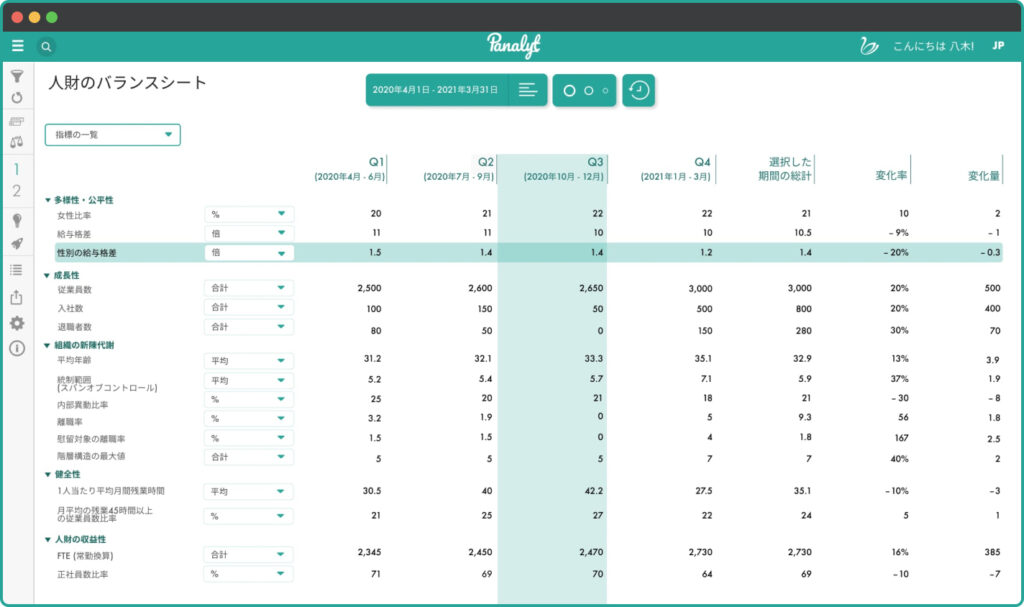Viewport: 1024px width, 607px height.
Task: Click the rocket icon in sidebar
Action: point(17,244)
